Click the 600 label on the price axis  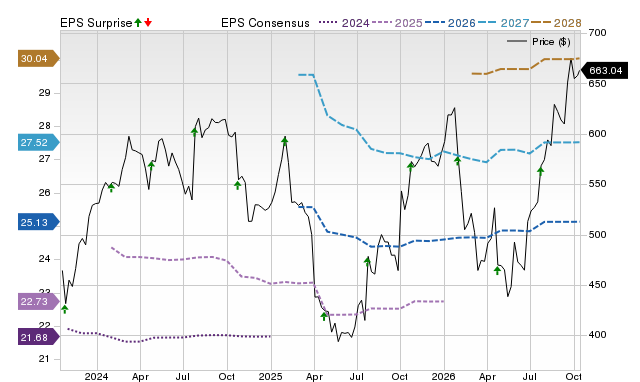(598, 134)
